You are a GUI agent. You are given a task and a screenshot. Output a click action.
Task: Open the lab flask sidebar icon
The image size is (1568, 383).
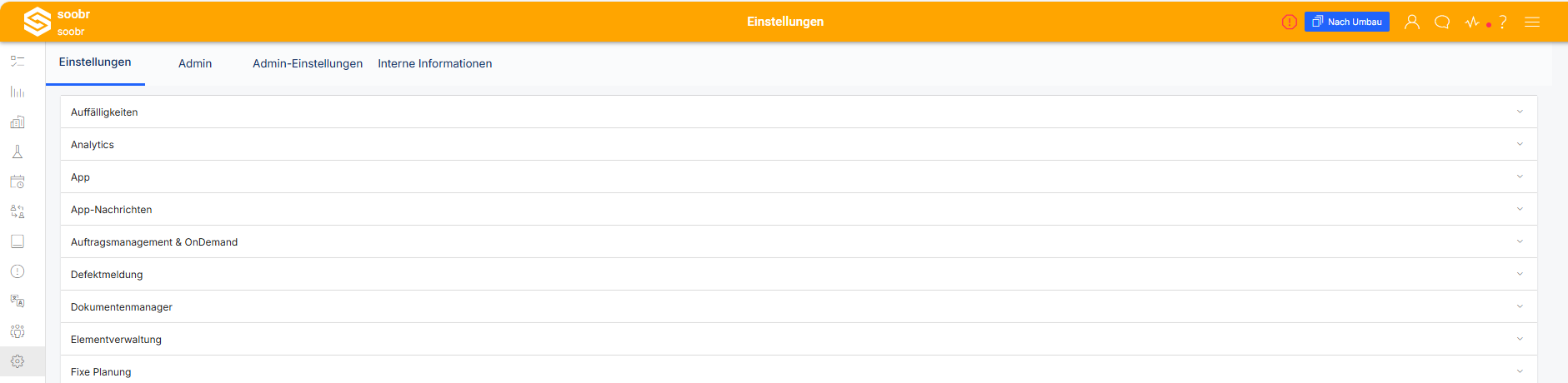tap(18, 152)
